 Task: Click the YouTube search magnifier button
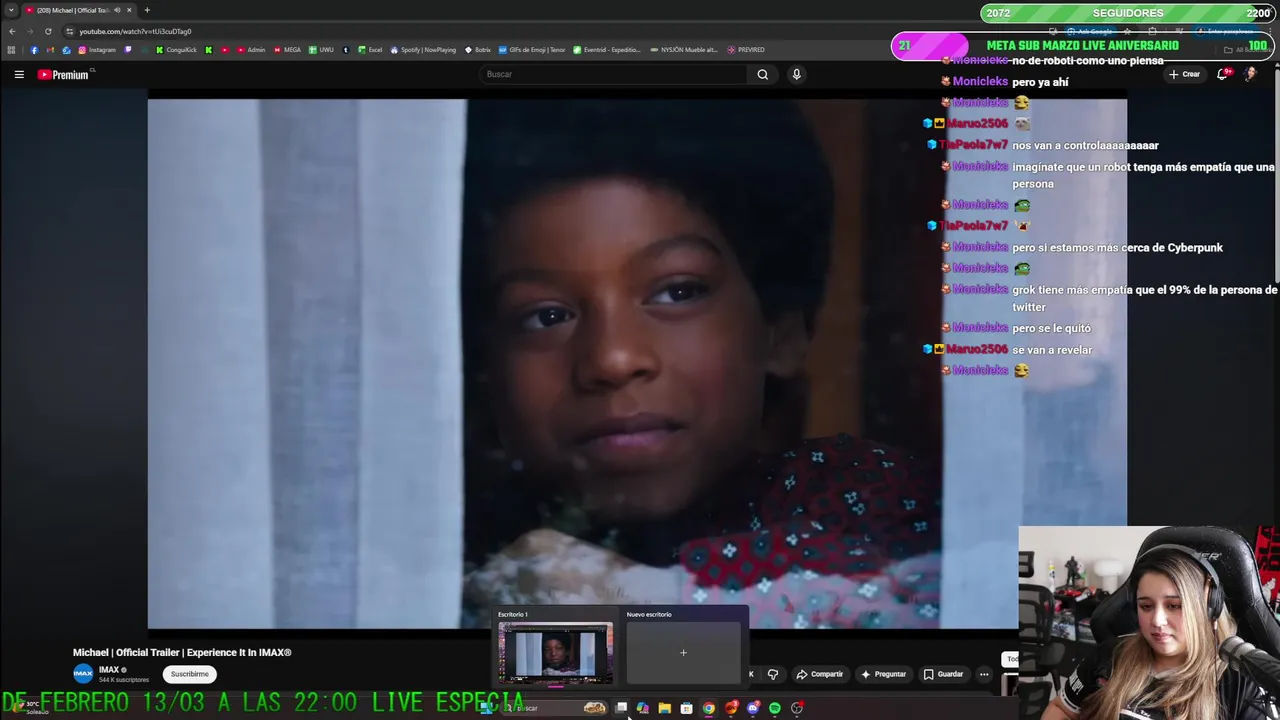coord(763,74)
